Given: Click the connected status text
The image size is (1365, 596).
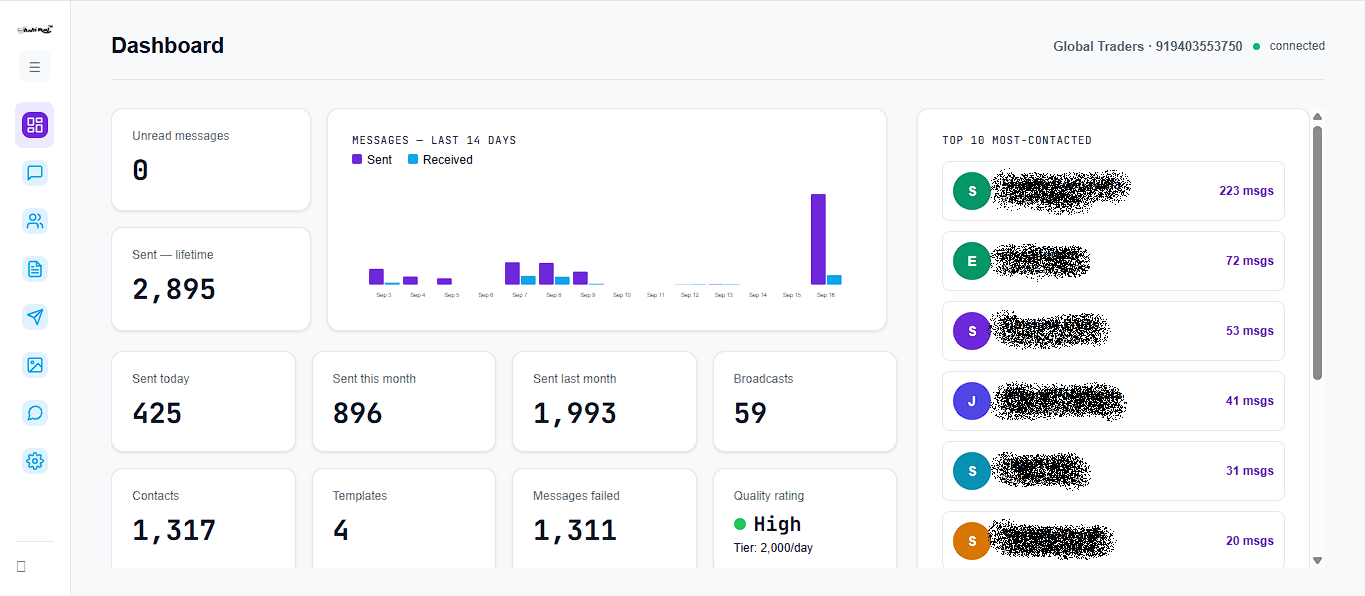Looking at the screenshot, I should (x=1297, y=46).
